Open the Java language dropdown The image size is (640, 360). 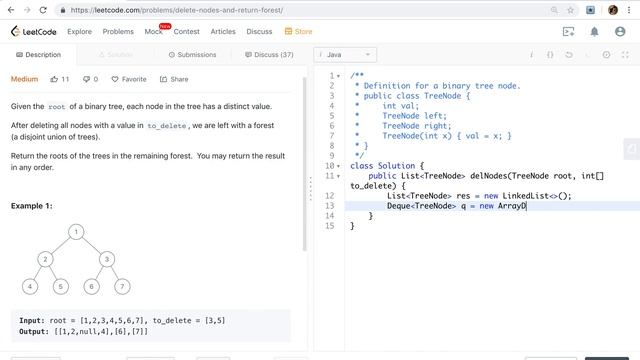[345, 55]
